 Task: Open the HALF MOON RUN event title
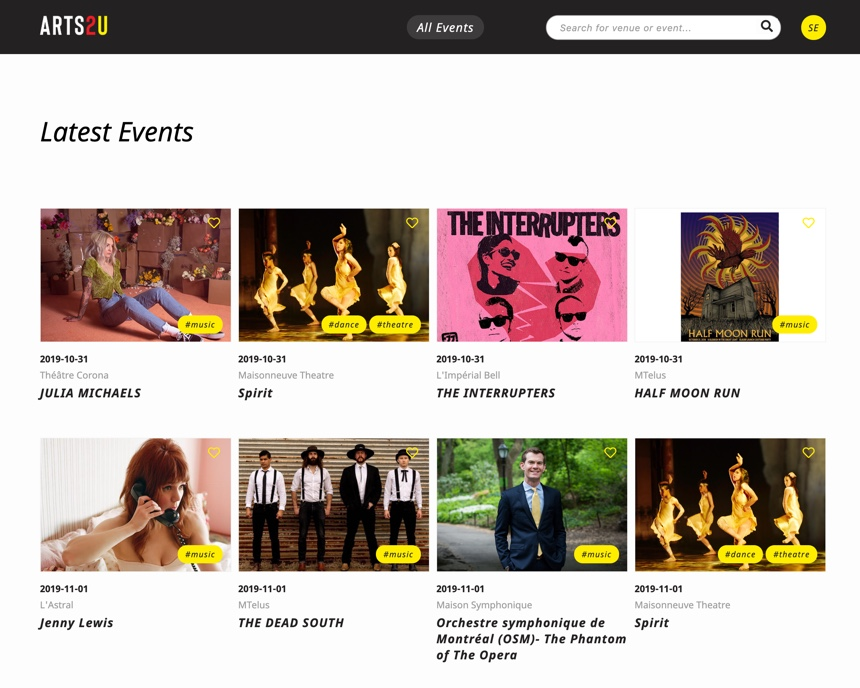click(687, 393)
